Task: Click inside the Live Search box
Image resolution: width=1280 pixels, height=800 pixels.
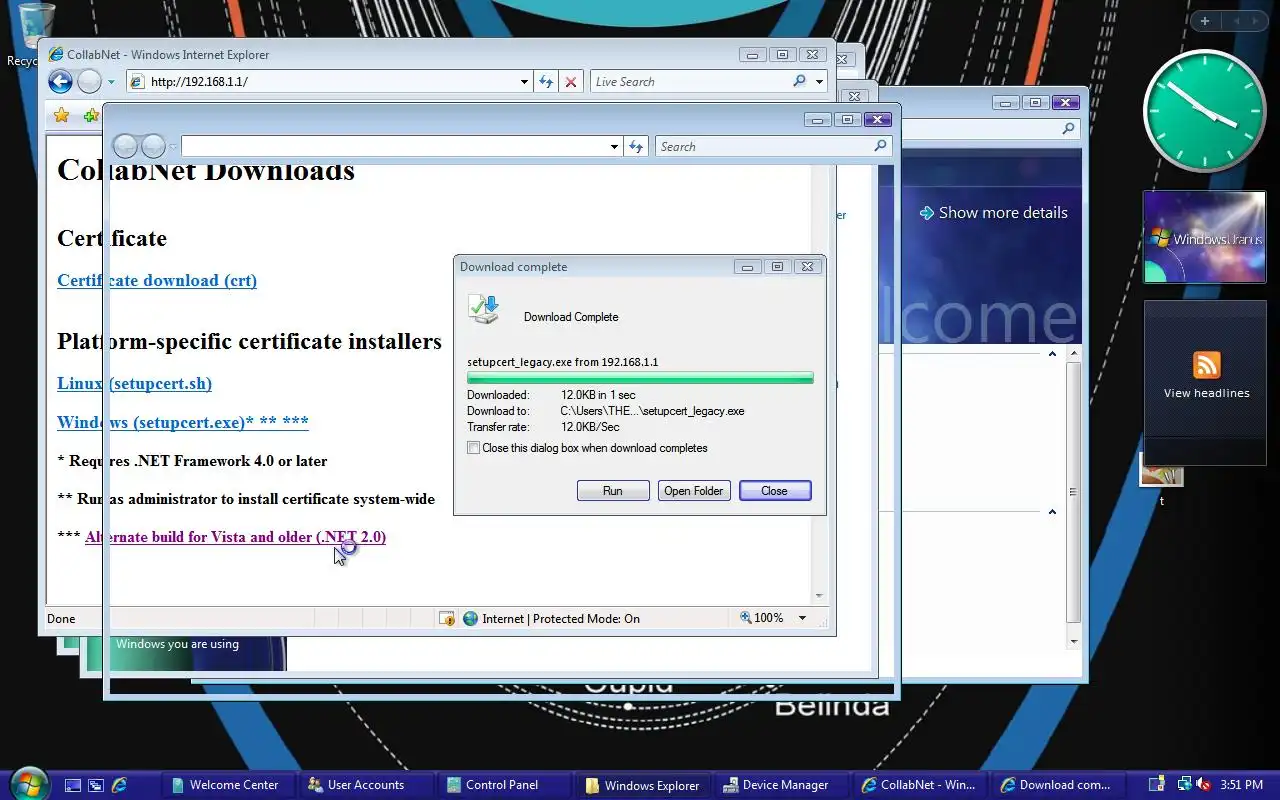Action: (690, 82)
